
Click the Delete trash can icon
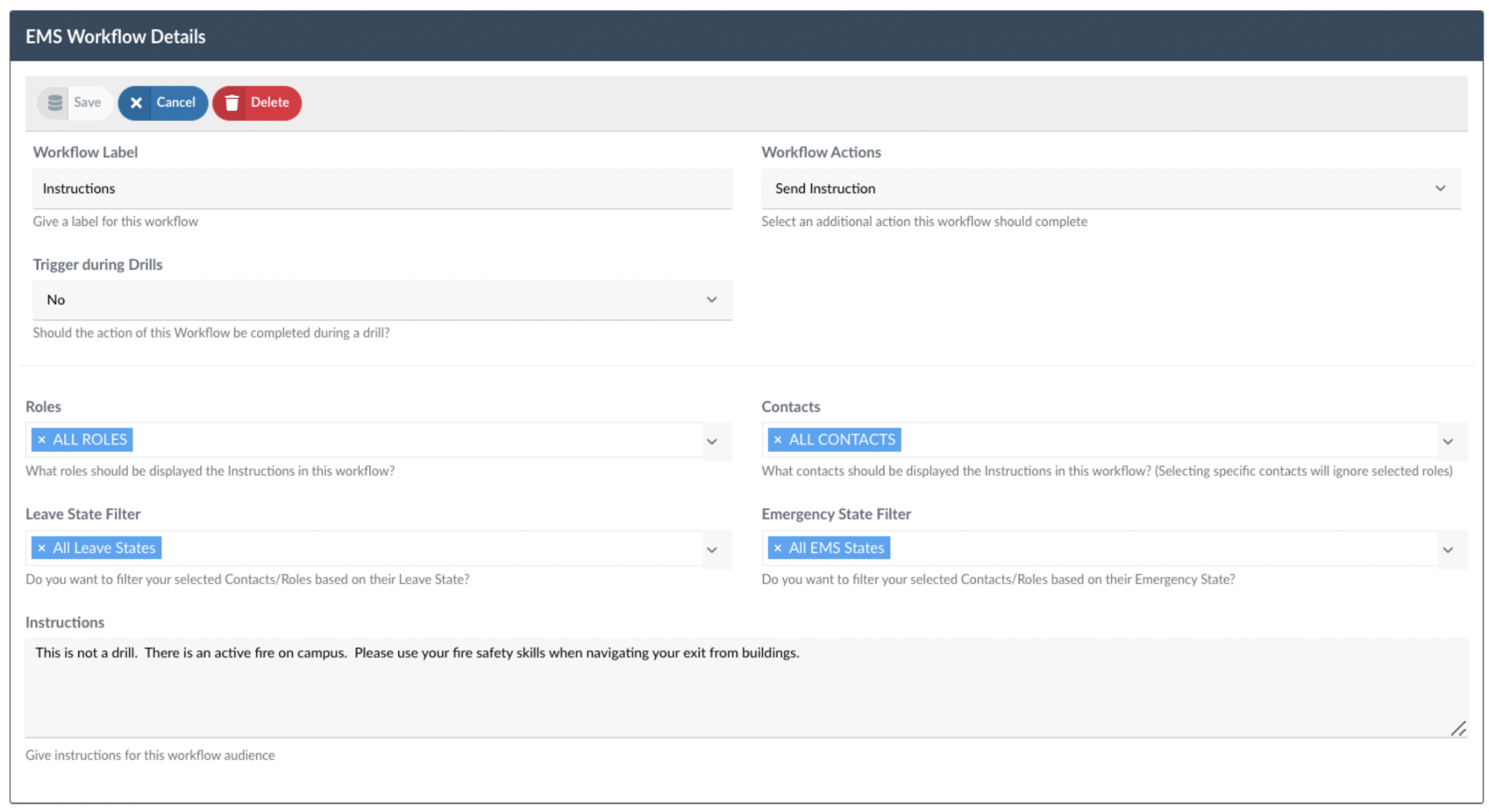232,102
